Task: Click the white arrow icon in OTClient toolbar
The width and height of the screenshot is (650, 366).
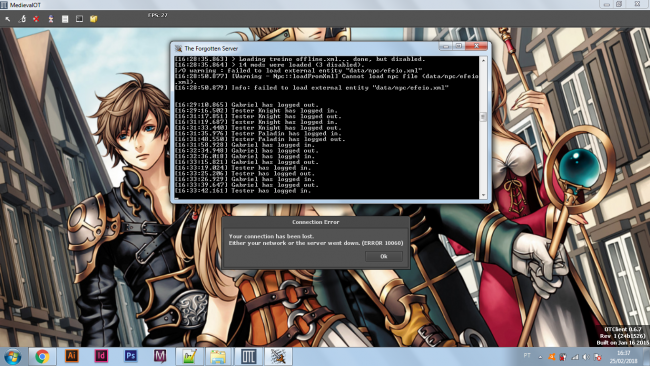Action: tap(7, 19)
